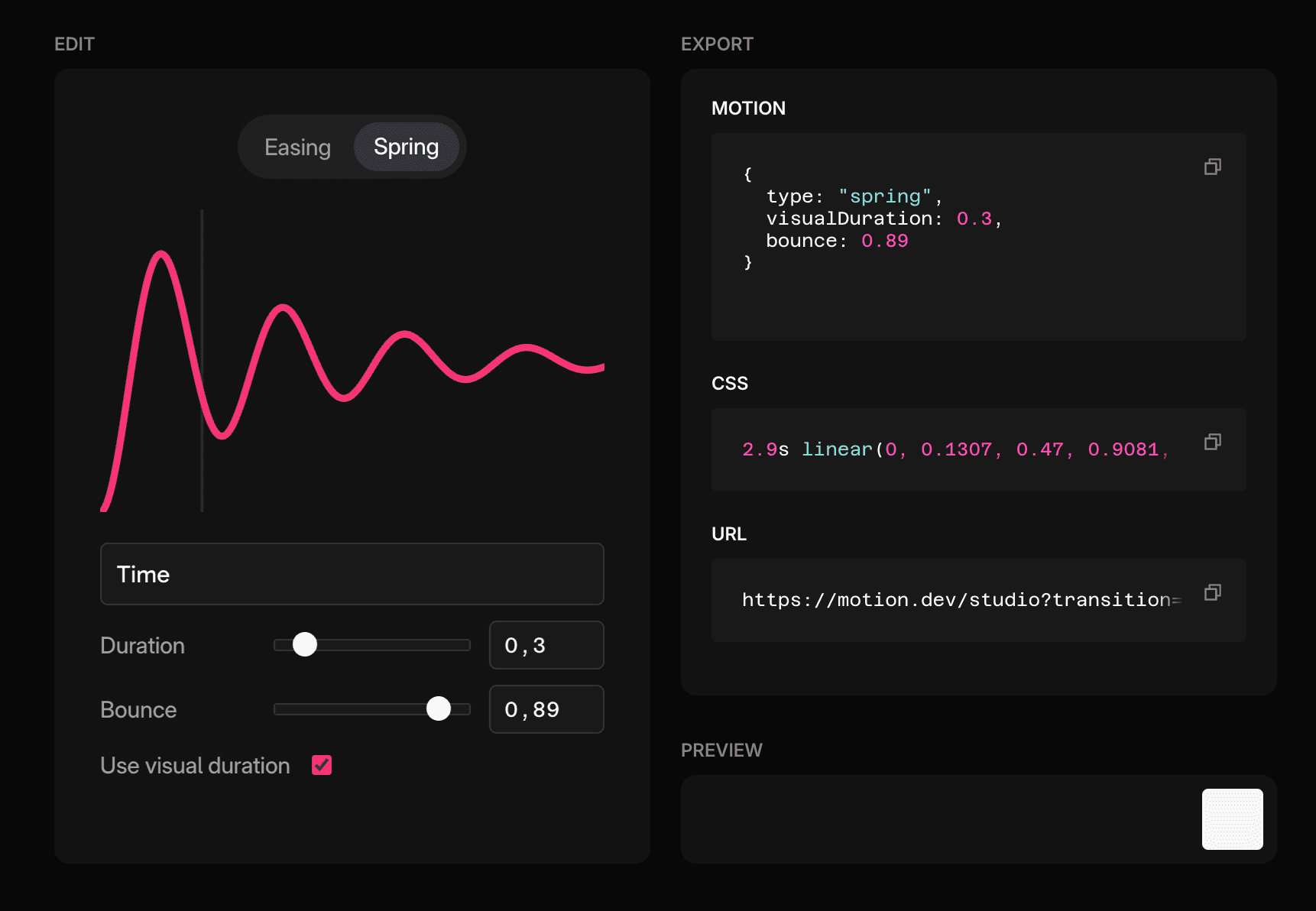Copy the Motion spring code snippet
Screen dimensions: 1316x911
(1212, 167)
